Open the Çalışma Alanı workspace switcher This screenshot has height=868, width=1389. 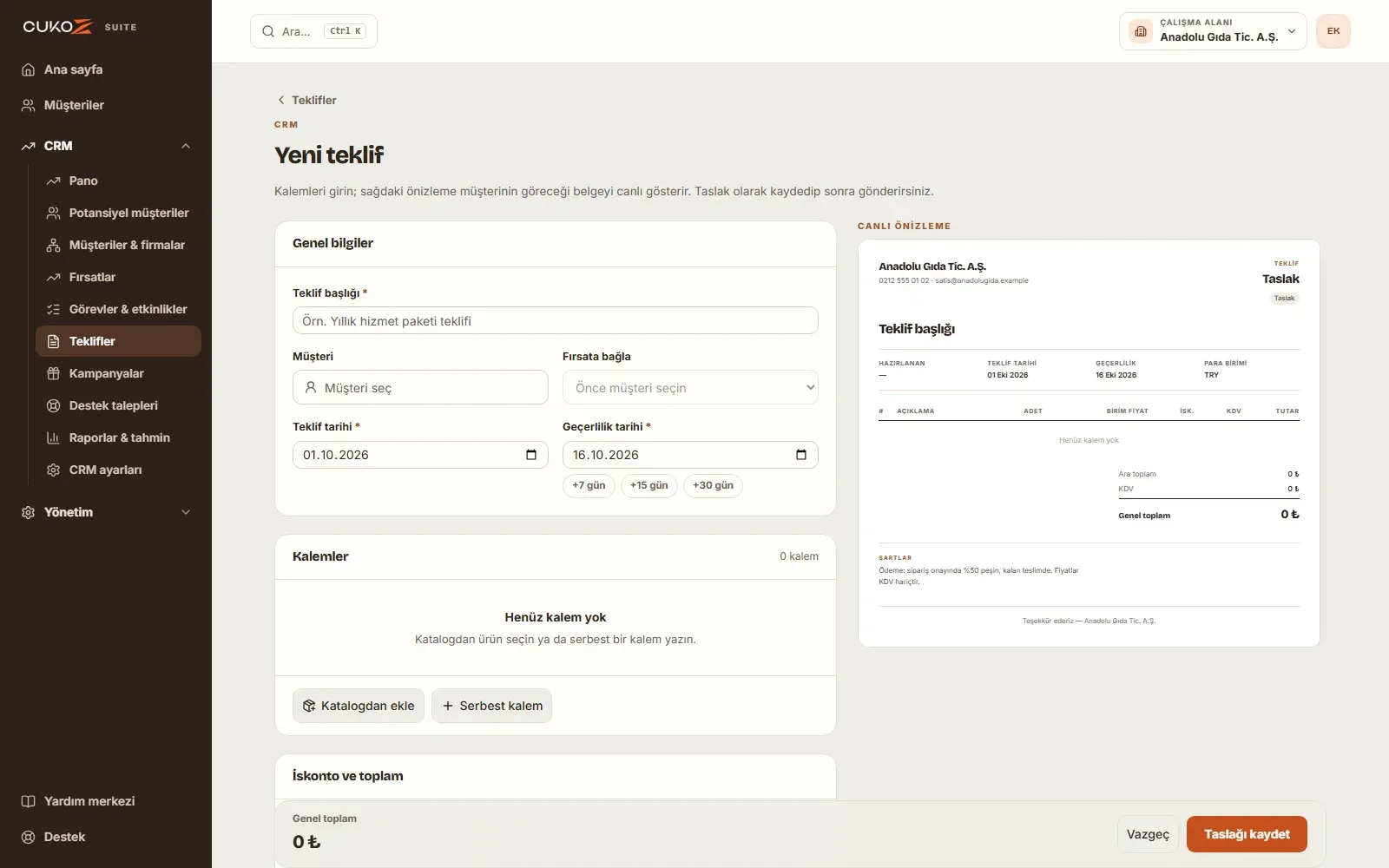(x=1213, y=31)
